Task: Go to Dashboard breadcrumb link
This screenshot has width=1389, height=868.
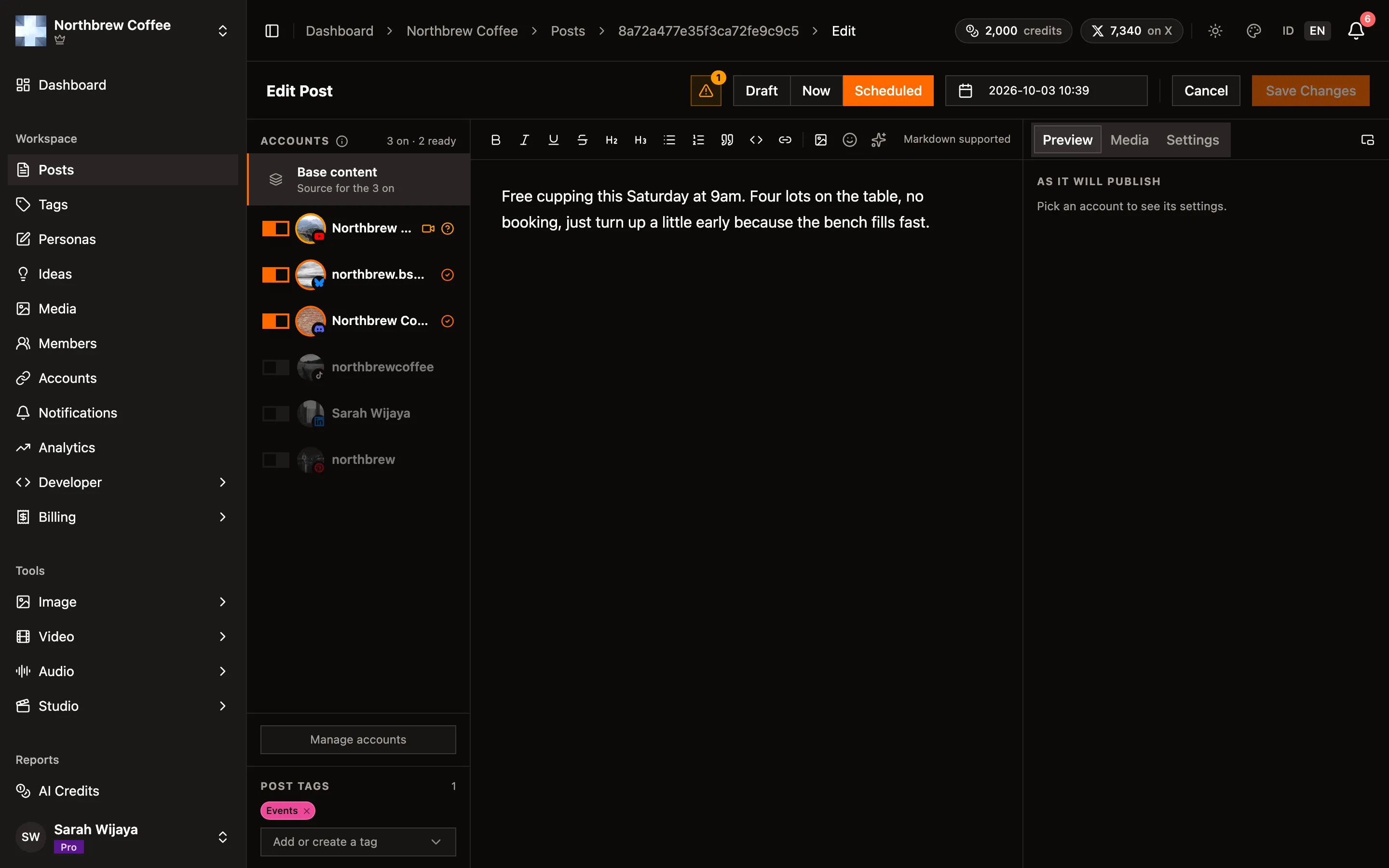Action: click(339, 31)
